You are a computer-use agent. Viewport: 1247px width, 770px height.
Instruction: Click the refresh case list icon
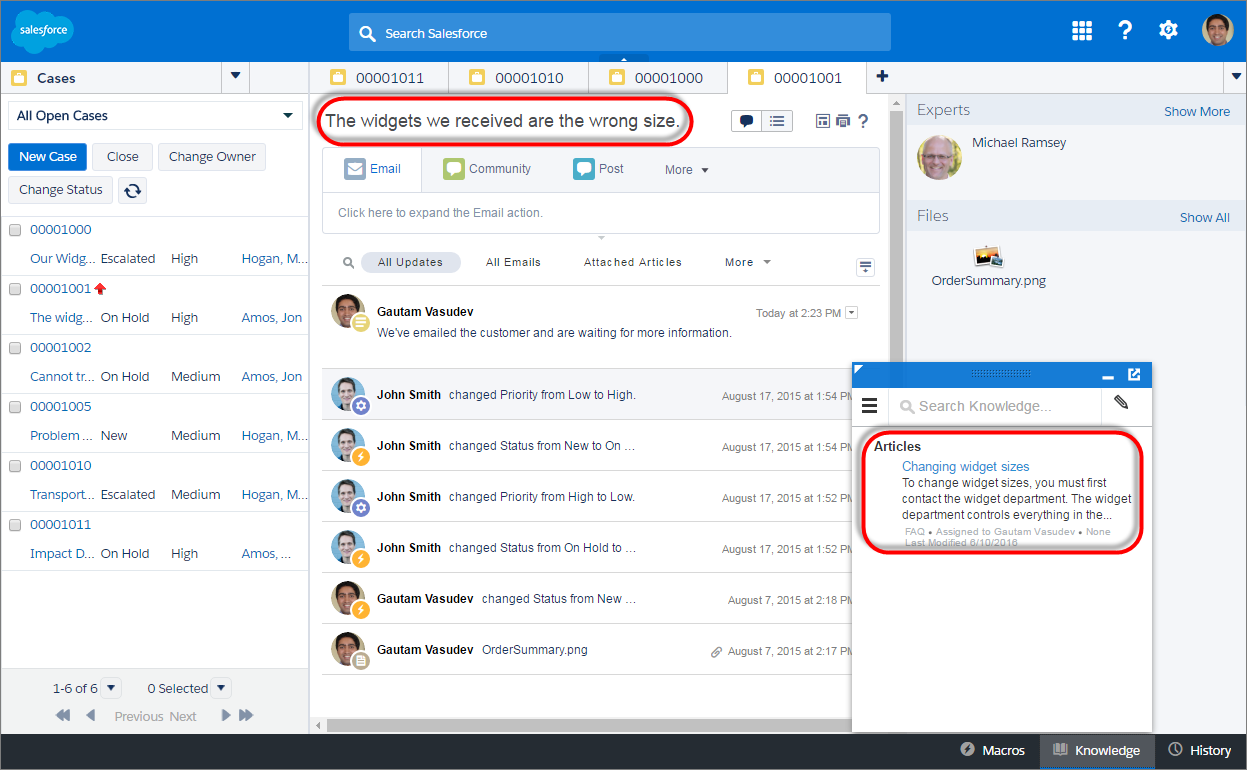click(132, 190)
